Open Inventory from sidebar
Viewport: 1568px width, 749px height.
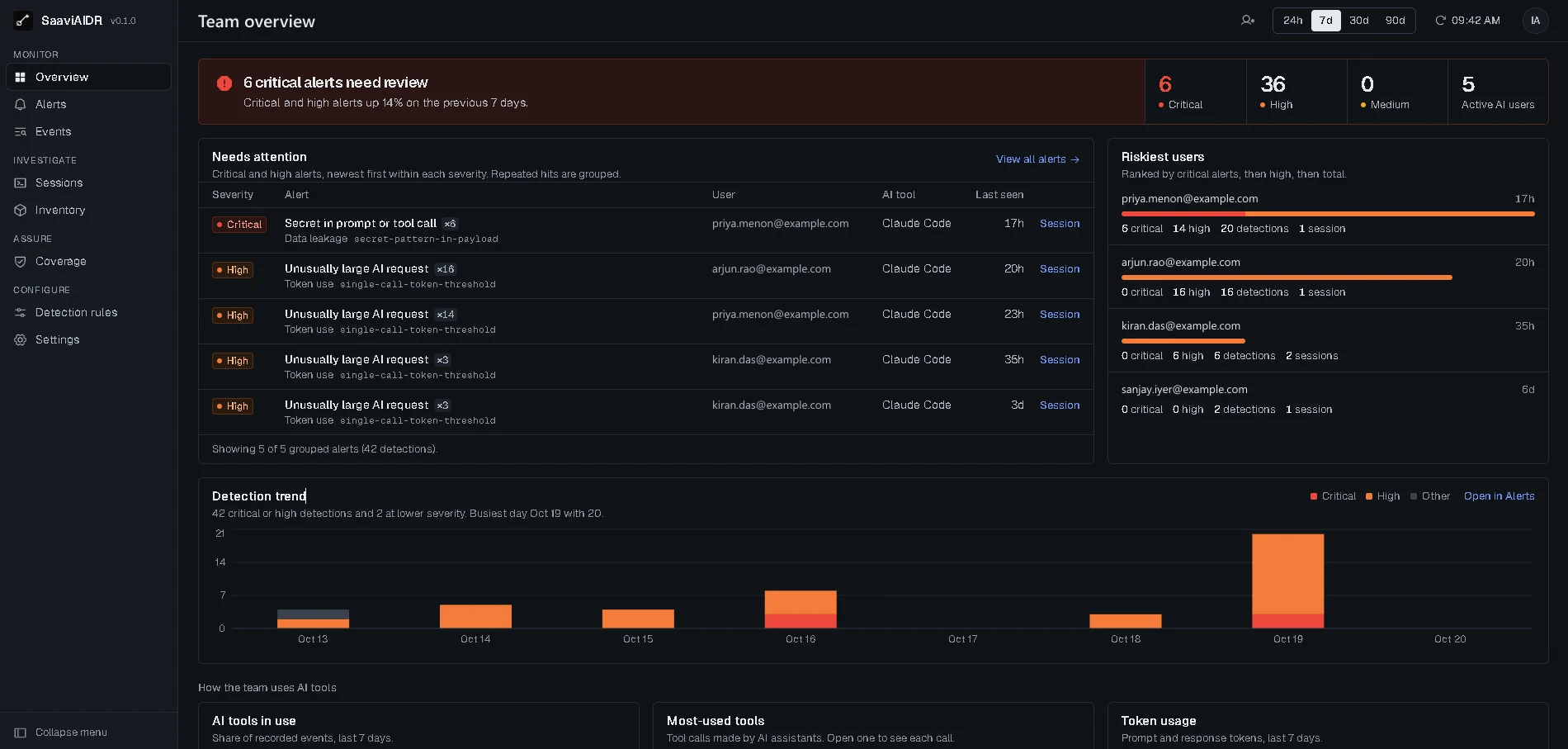(89, 210)
